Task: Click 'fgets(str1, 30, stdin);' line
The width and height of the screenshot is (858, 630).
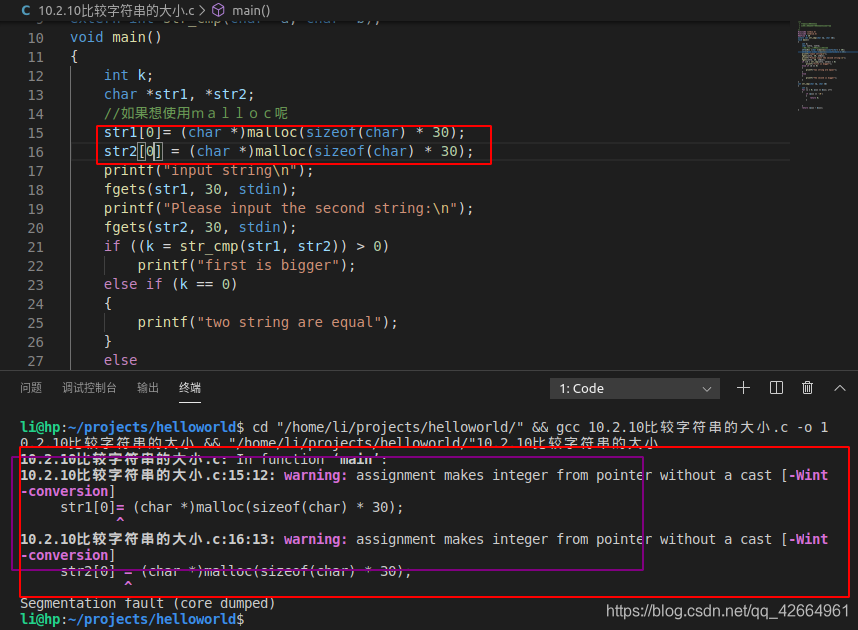Action: pos(200,189)
